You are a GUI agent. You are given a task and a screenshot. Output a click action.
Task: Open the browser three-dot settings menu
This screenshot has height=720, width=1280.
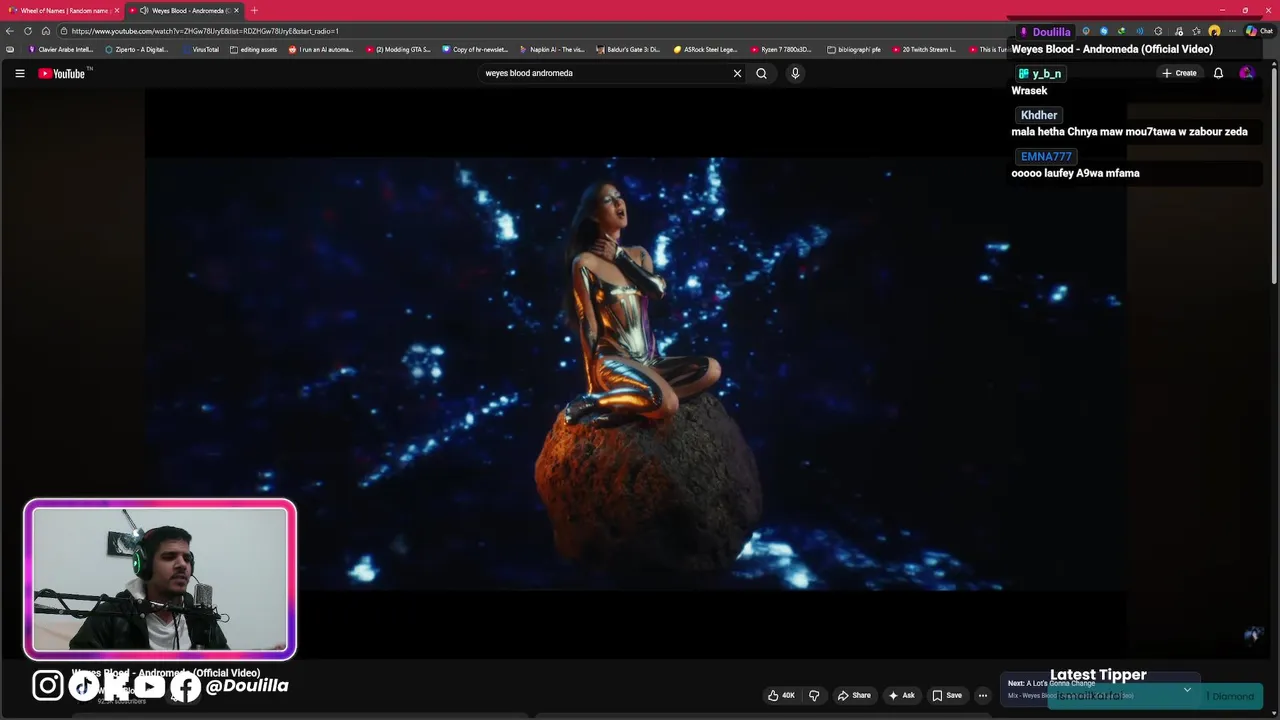click(1232, 31)
